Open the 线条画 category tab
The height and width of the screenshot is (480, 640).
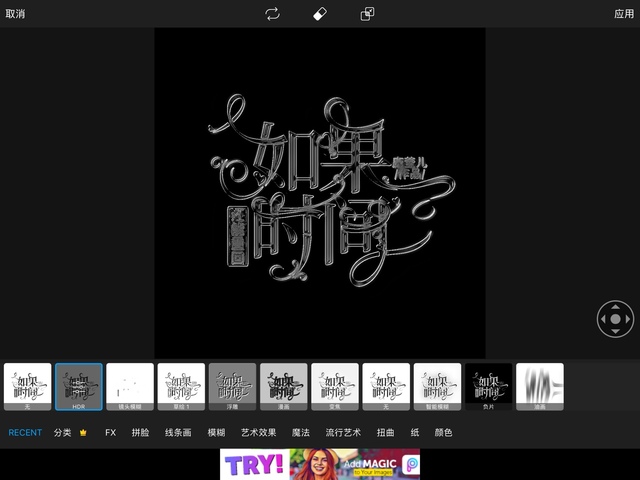(x=178, y=433)
